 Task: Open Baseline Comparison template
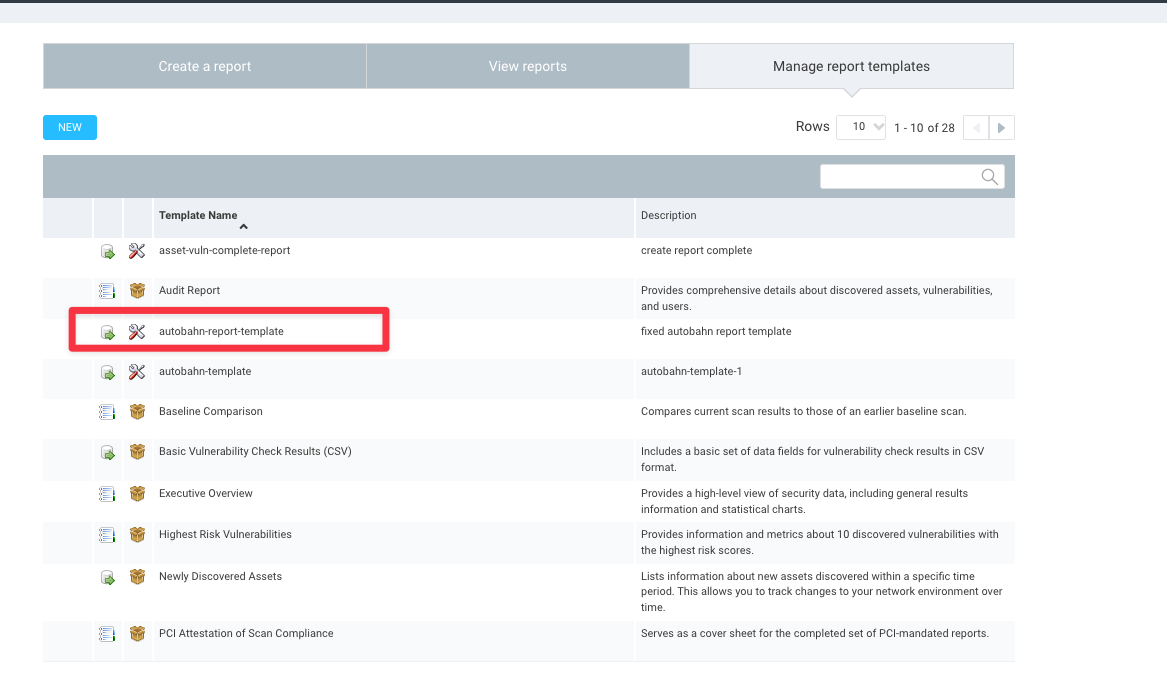[211, 412]
